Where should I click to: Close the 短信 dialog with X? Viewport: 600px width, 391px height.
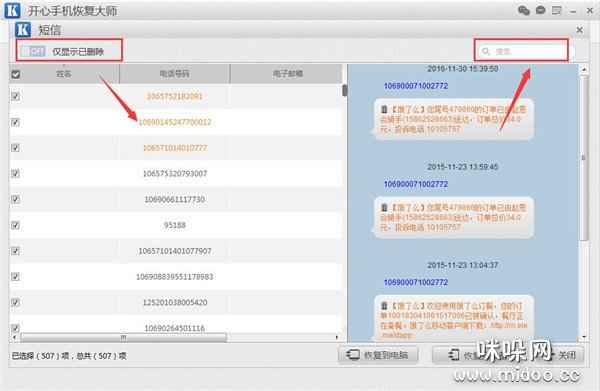[x=579, y=30]
